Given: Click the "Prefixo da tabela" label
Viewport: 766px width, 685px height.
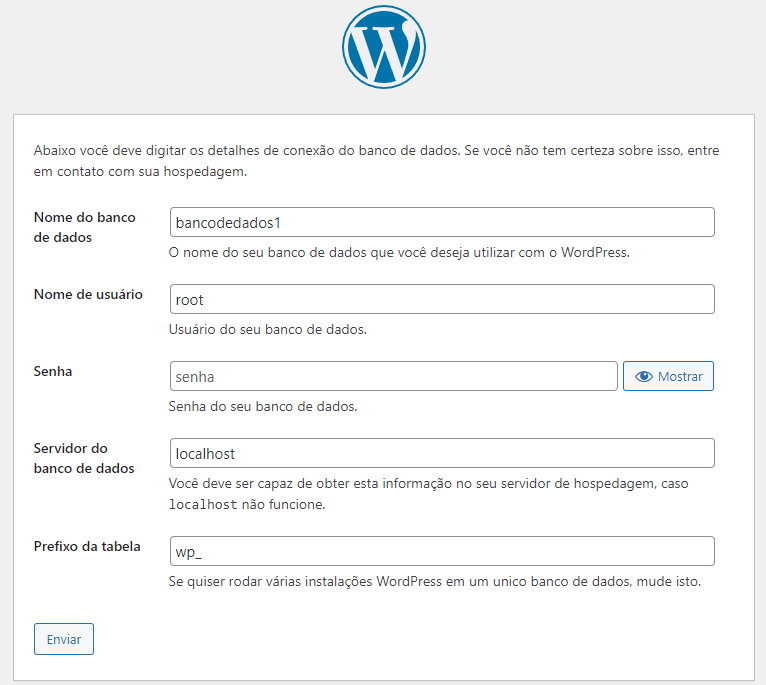Looking at the screenshot, I should 87,546.
